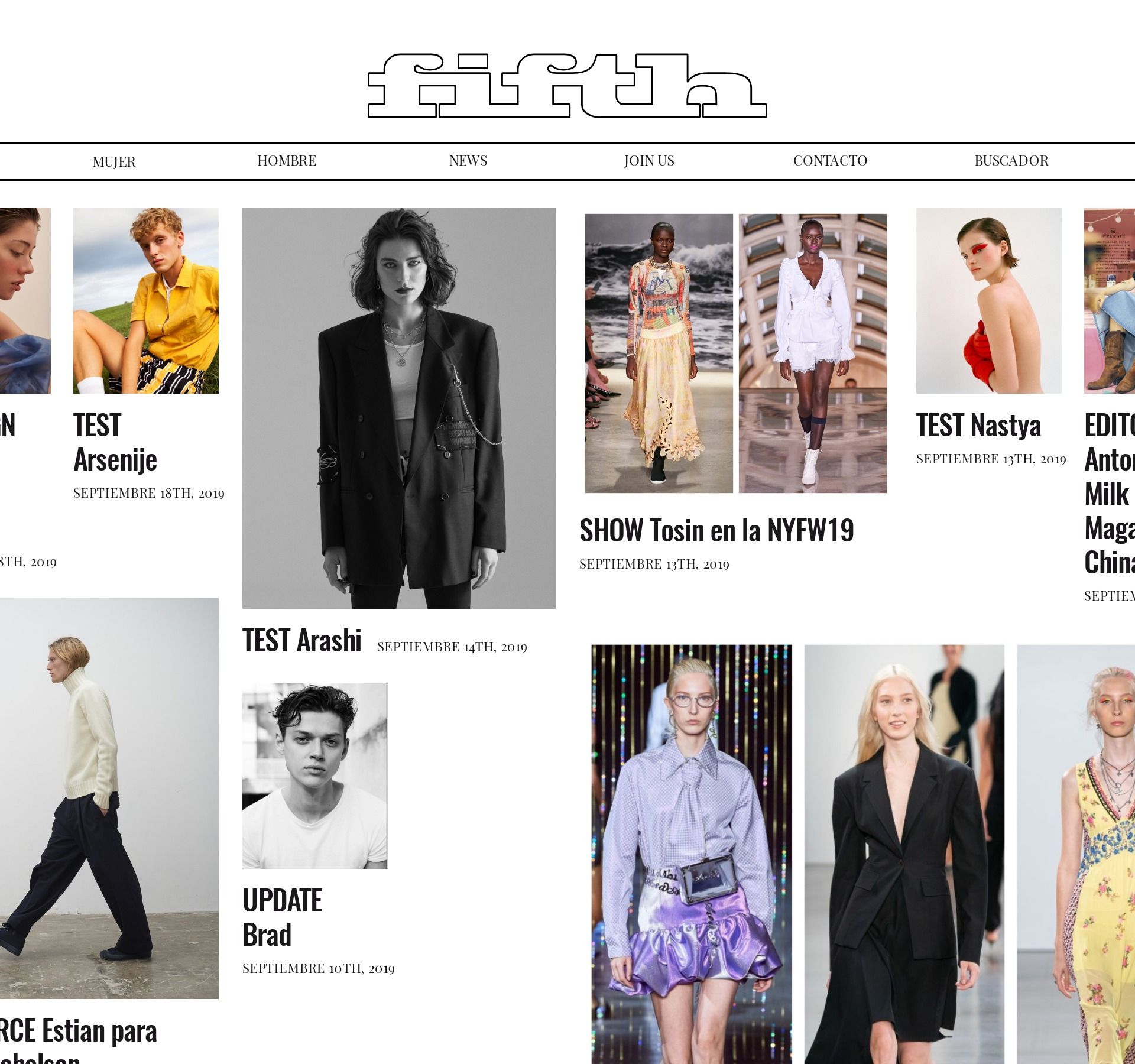Screen dimensions: 1135x1064
Task: Click the Nastya red glove photo
Action: (989, 301)
